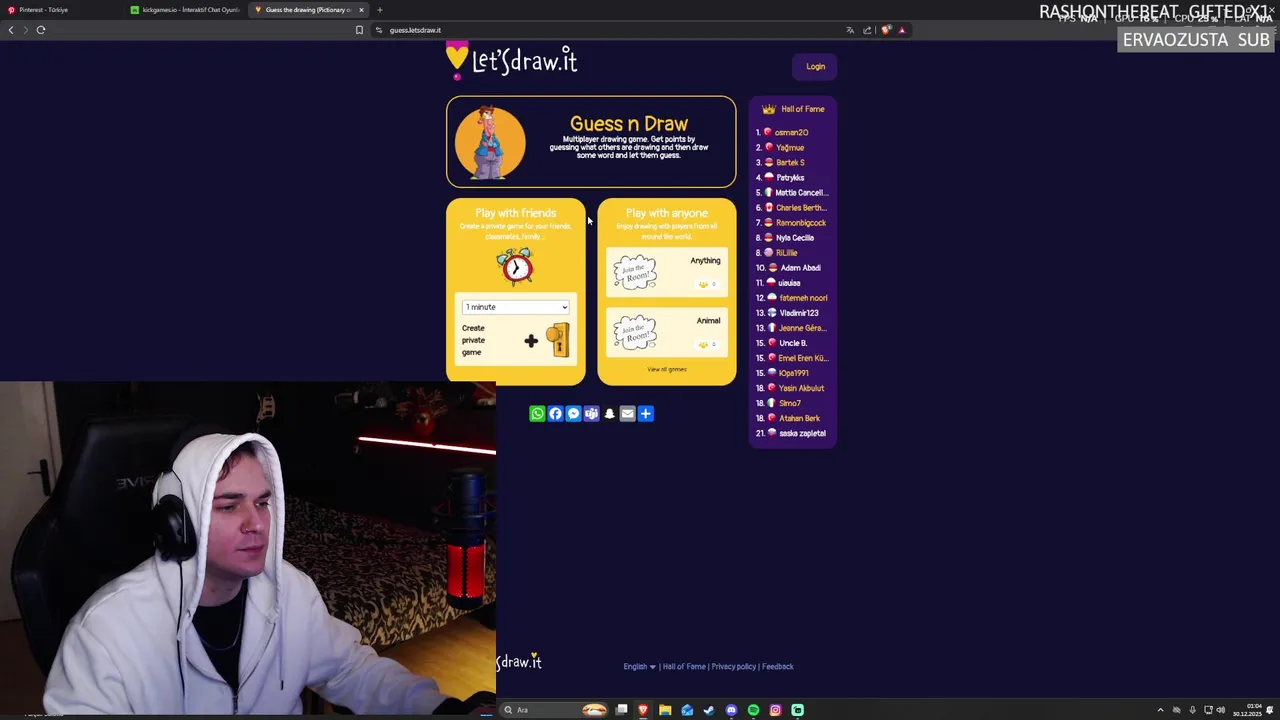Screen dimensions: 1280x720
Task: Open Steam from taskbar
Action: pyautogui.click(x=709, y=710)
